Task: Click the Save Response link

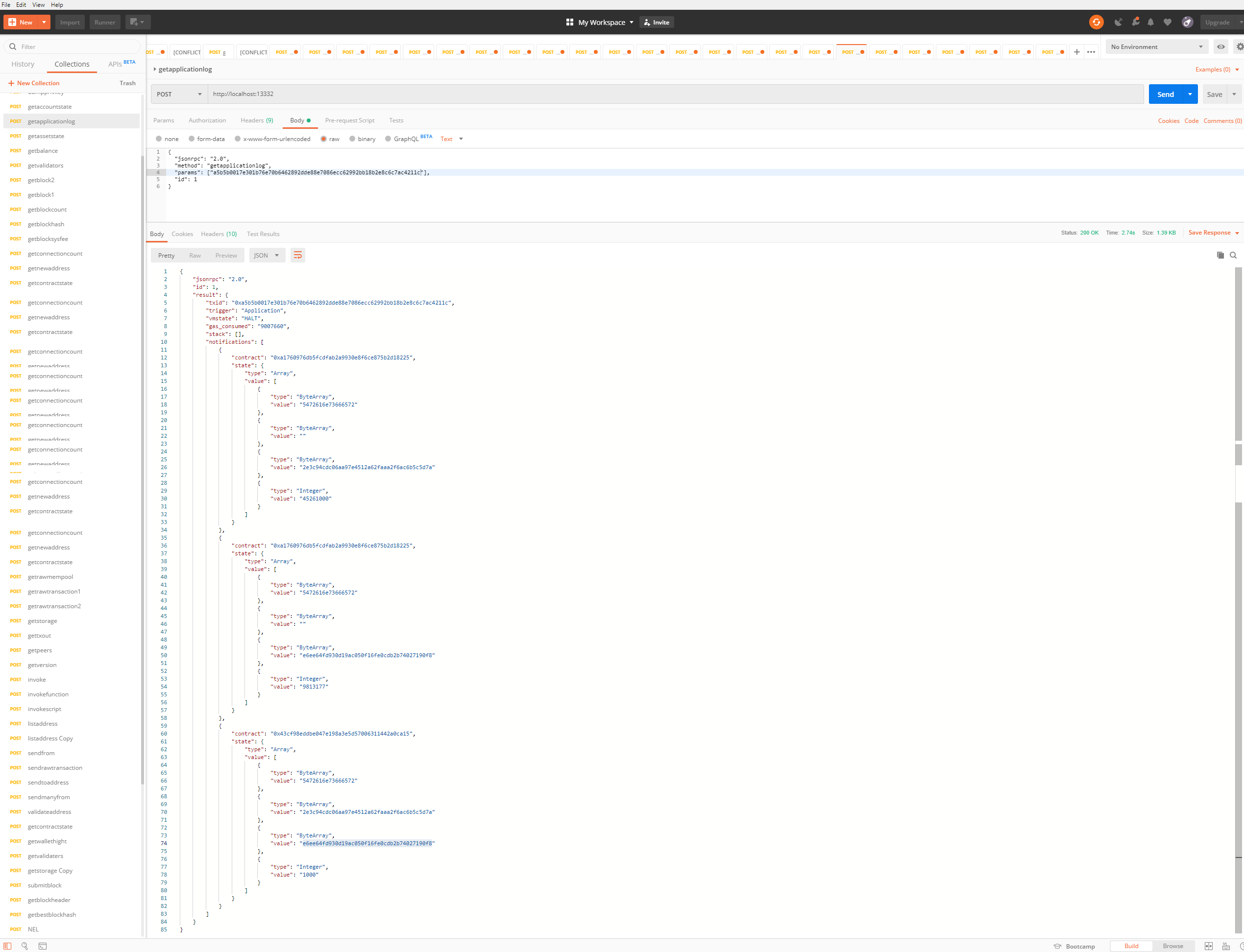Action: [1210, 232]
